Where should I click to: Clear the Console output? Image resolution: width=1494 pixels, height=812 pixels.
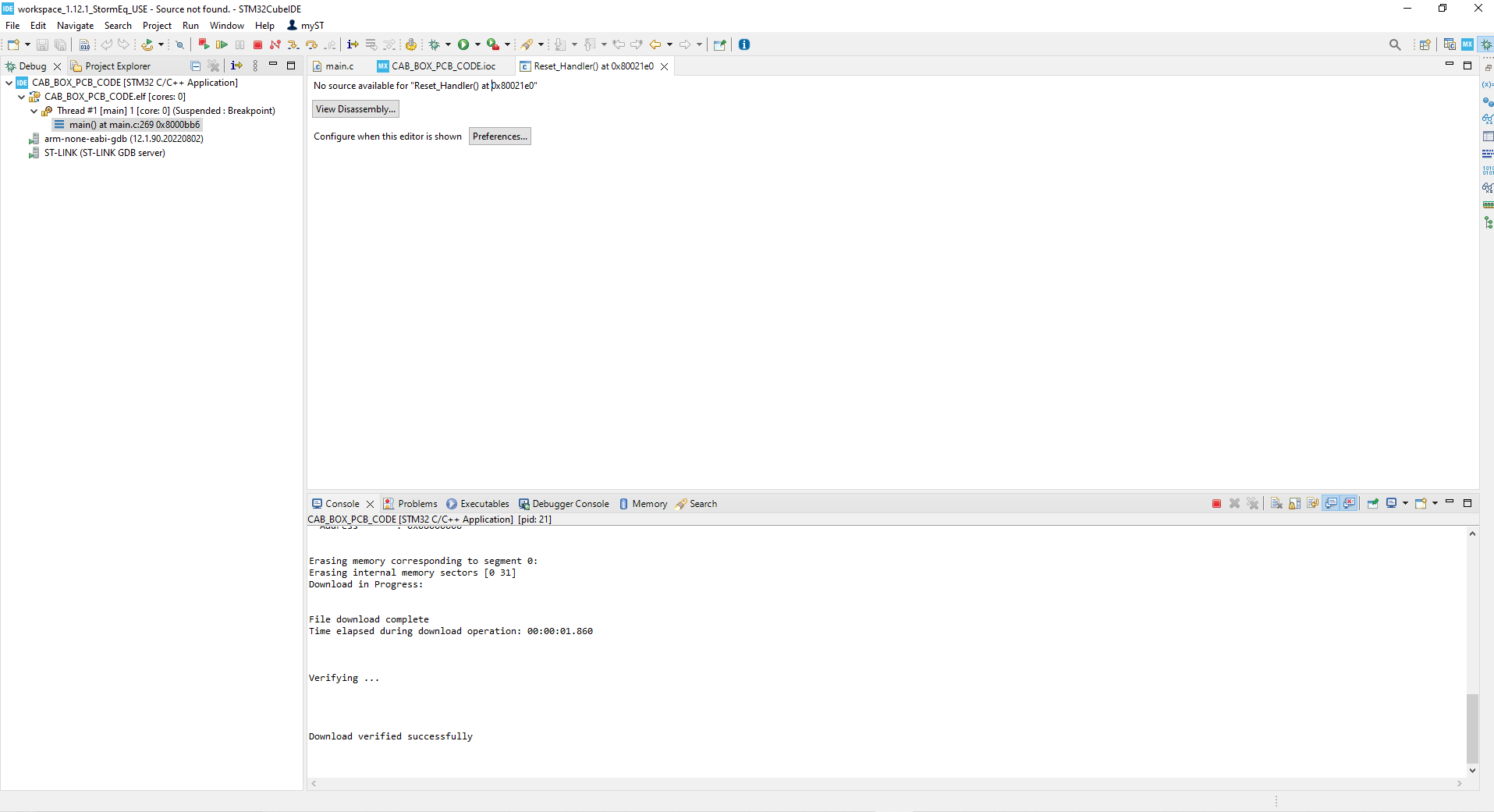click(x=1276, y=504)
